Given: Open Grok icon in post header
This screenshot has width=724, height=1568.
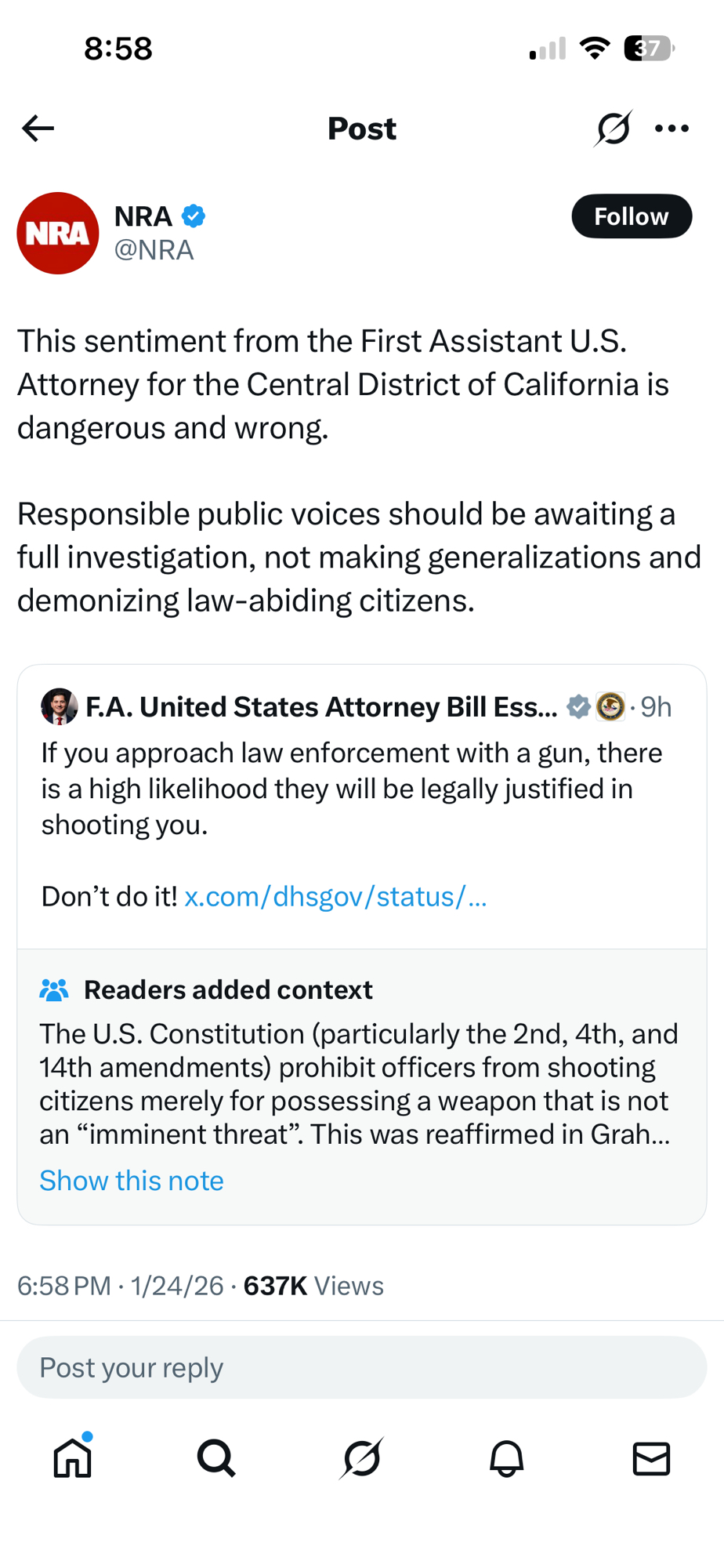Looking at the screenshot, I should coord(613,129).
